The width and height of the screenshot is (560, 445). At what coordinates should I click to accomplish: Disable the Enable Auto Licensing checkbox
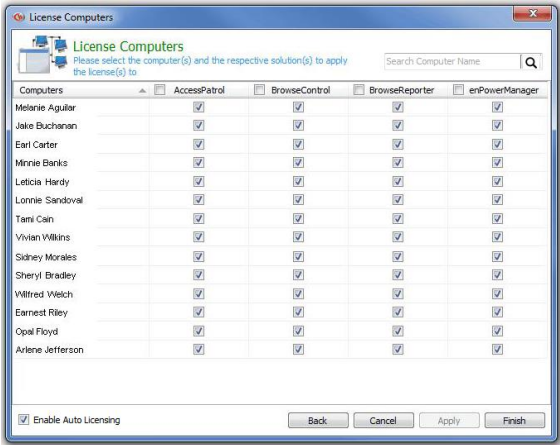pos(24,420)
